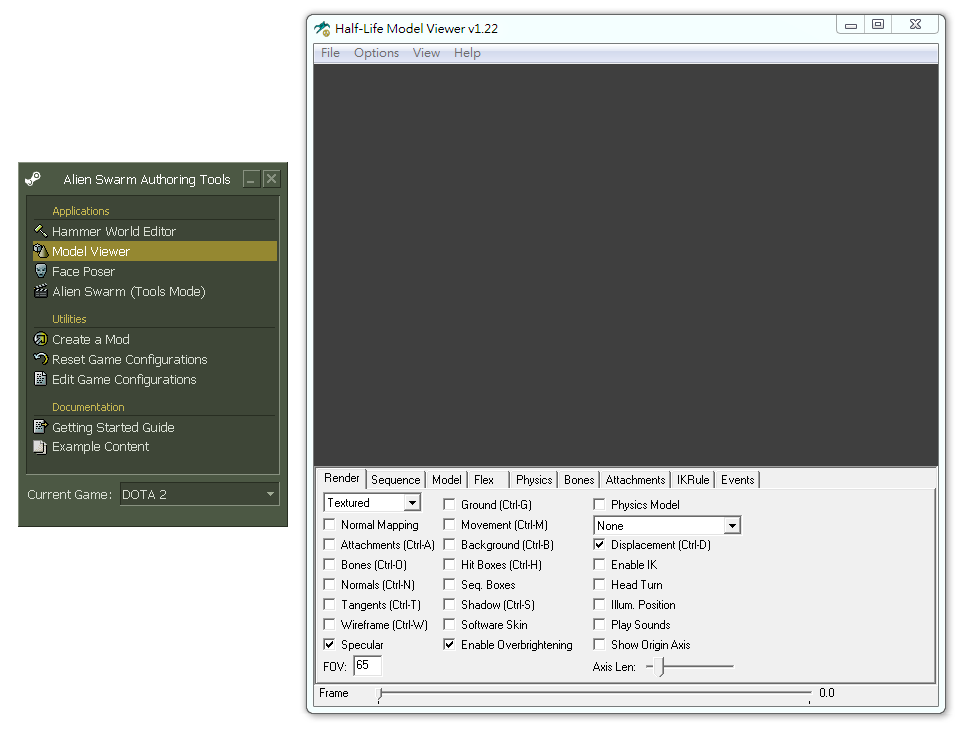
Task: Click the Edit Game Configurations document icon
Action: point(41,379)
